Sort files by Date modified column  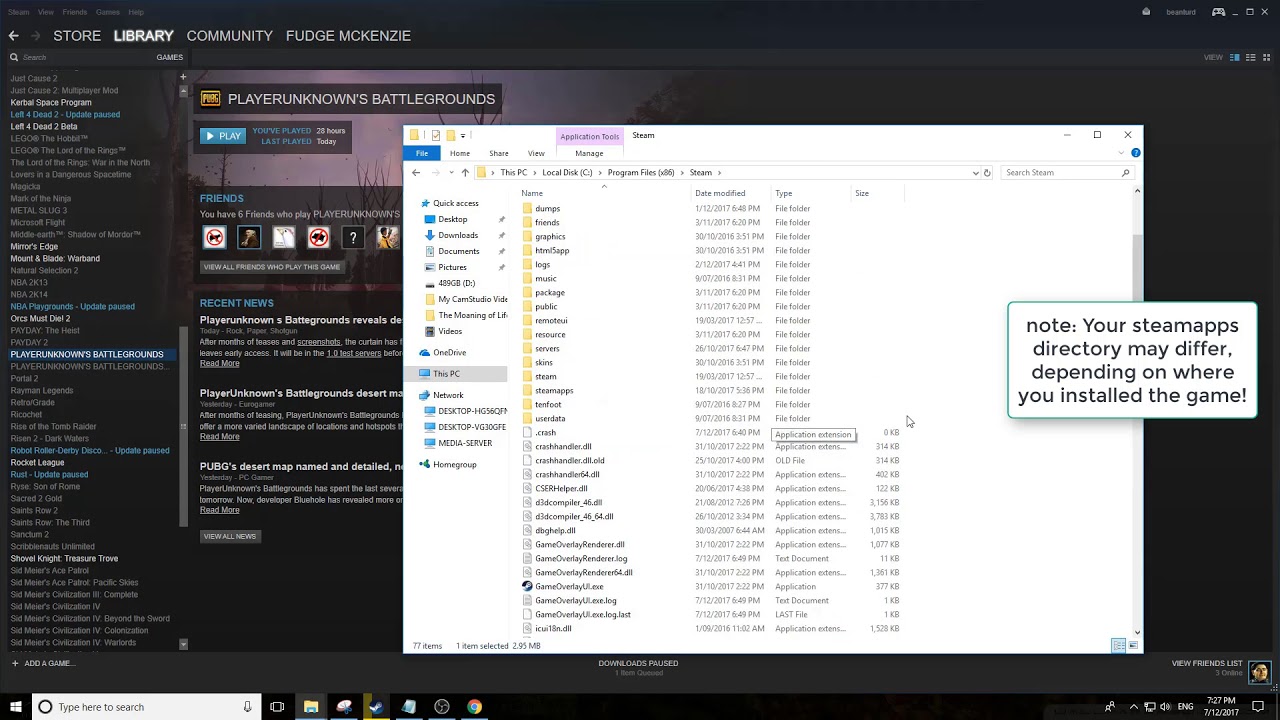pos(720,193)
